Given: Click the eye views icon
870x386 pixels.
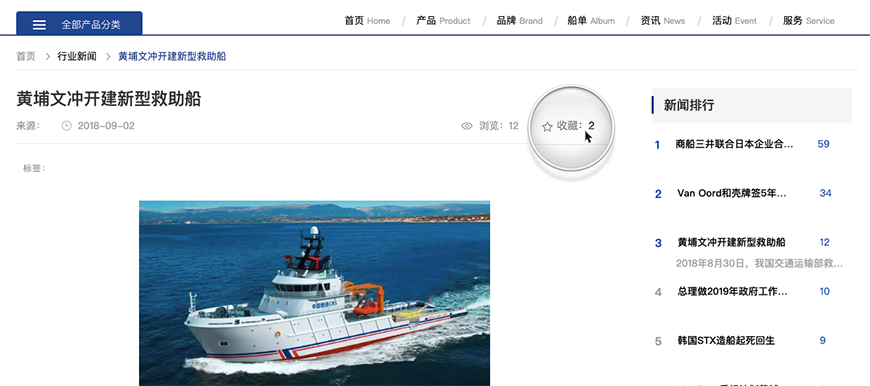Looking at the screenshot, I should pos(467,126).
